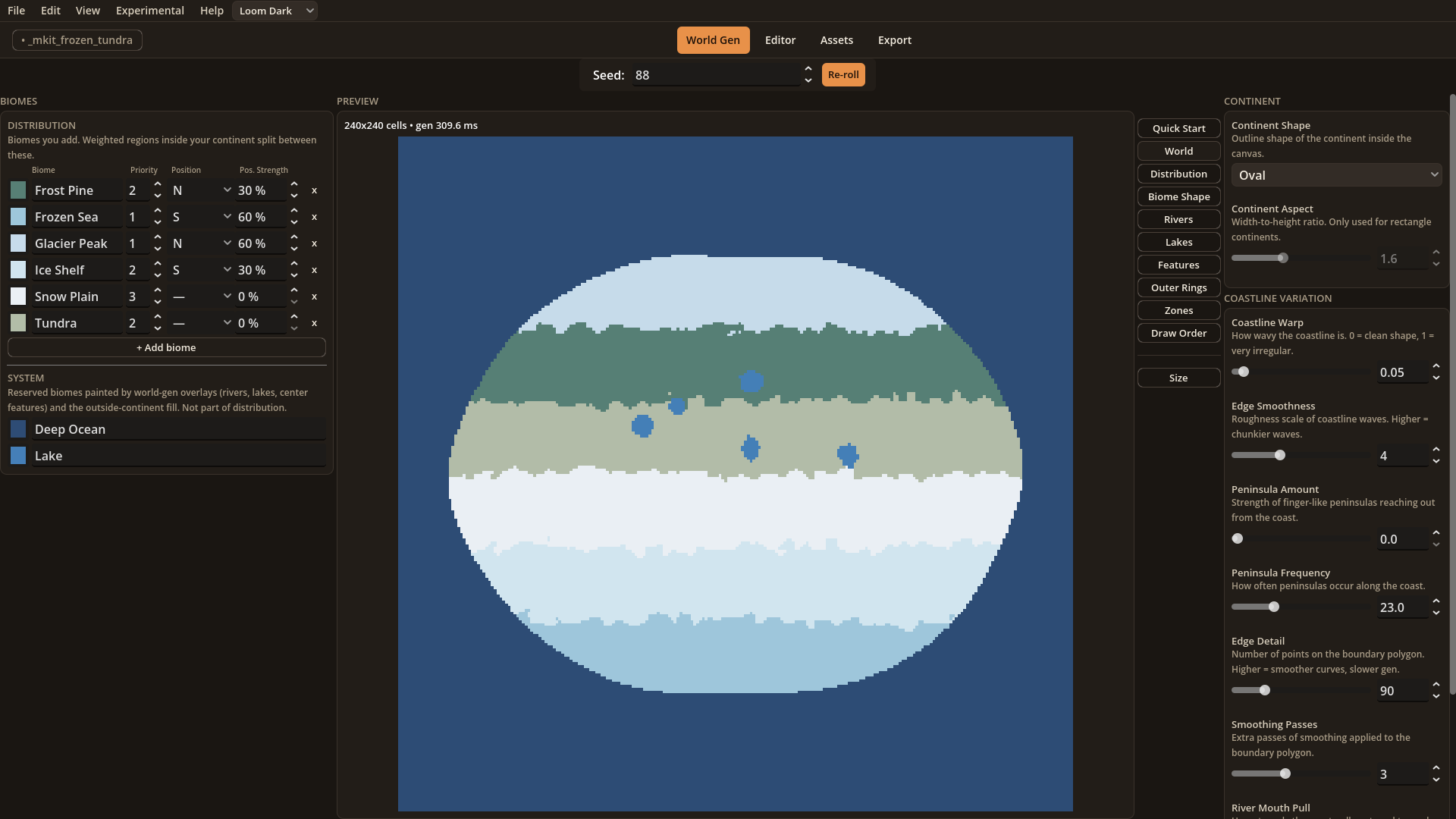Viewport: 1456px width, 819px height.
Task: Click the _mkit_frozen_tundra project tab
Action: click(77, 40)
